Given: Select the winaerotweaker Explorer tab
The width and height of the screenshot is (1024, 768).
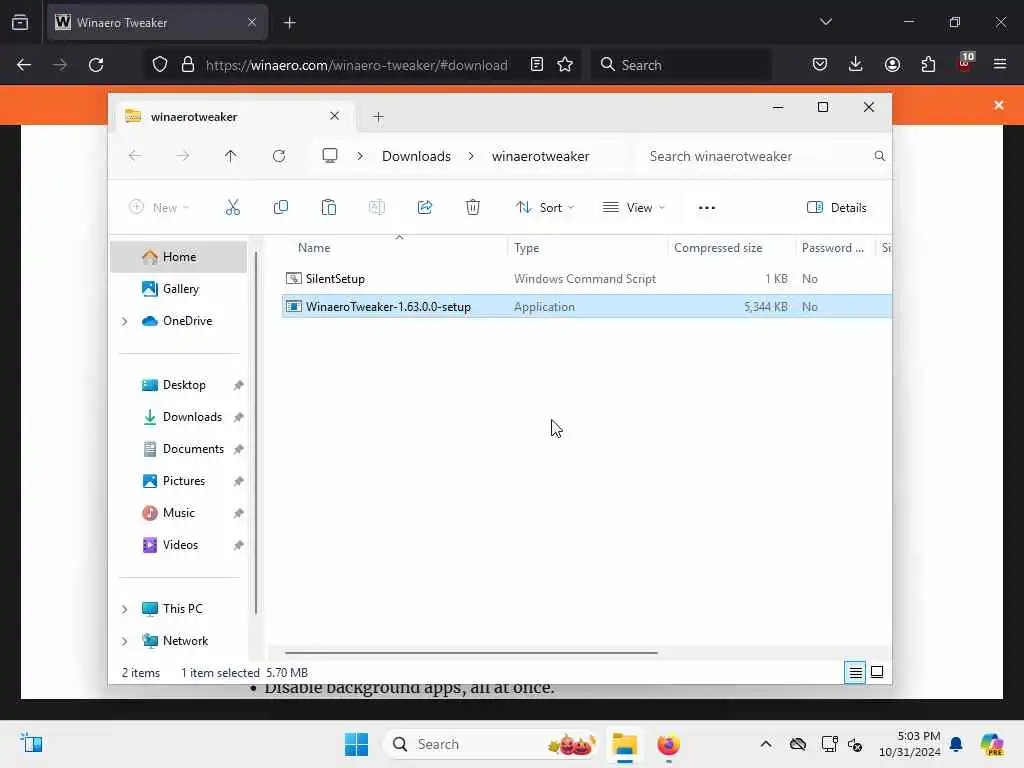Looking at the screenshot, I should tap(233, 117).
